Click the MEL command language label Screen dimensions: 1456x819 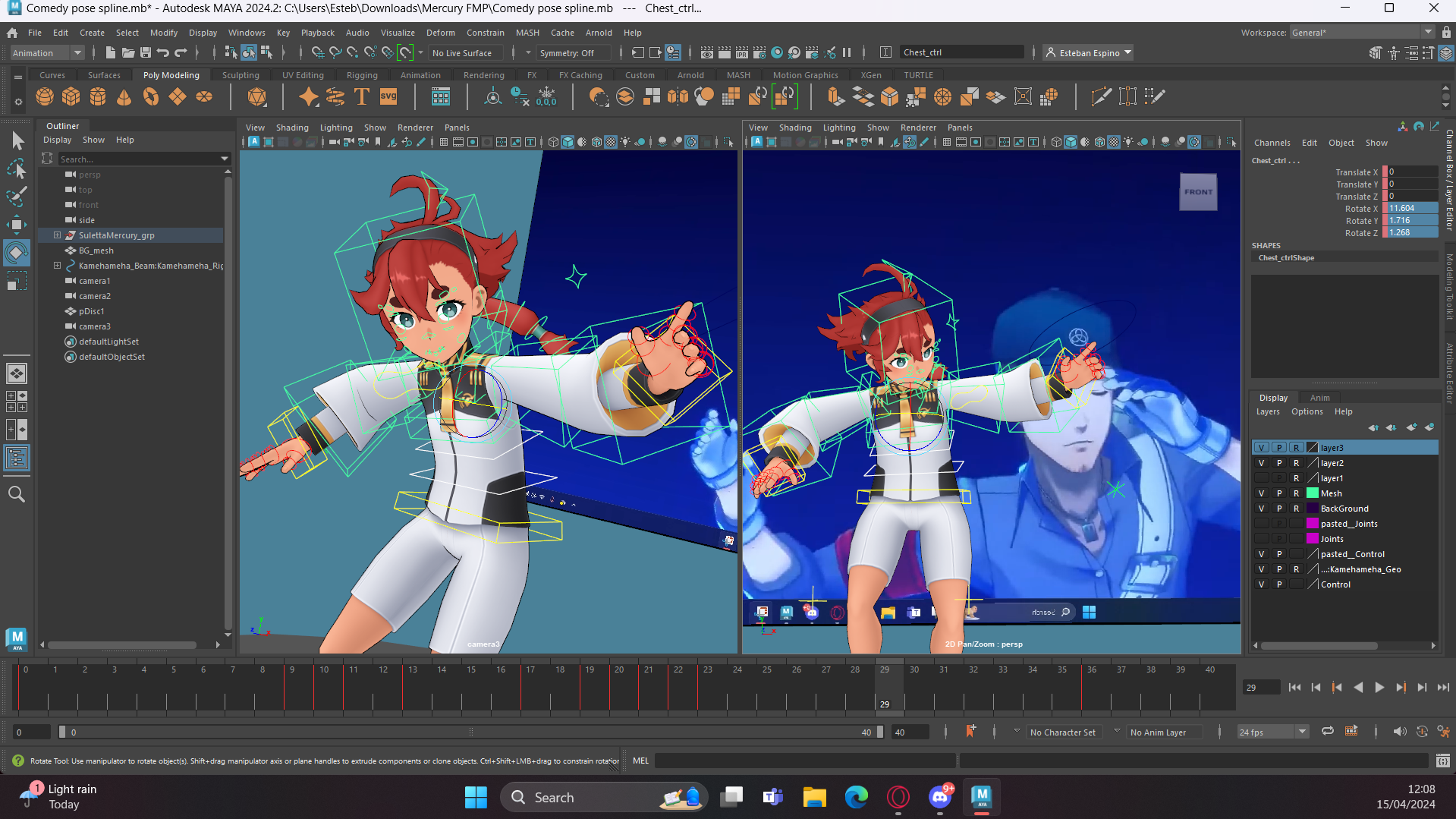[641, 761]
